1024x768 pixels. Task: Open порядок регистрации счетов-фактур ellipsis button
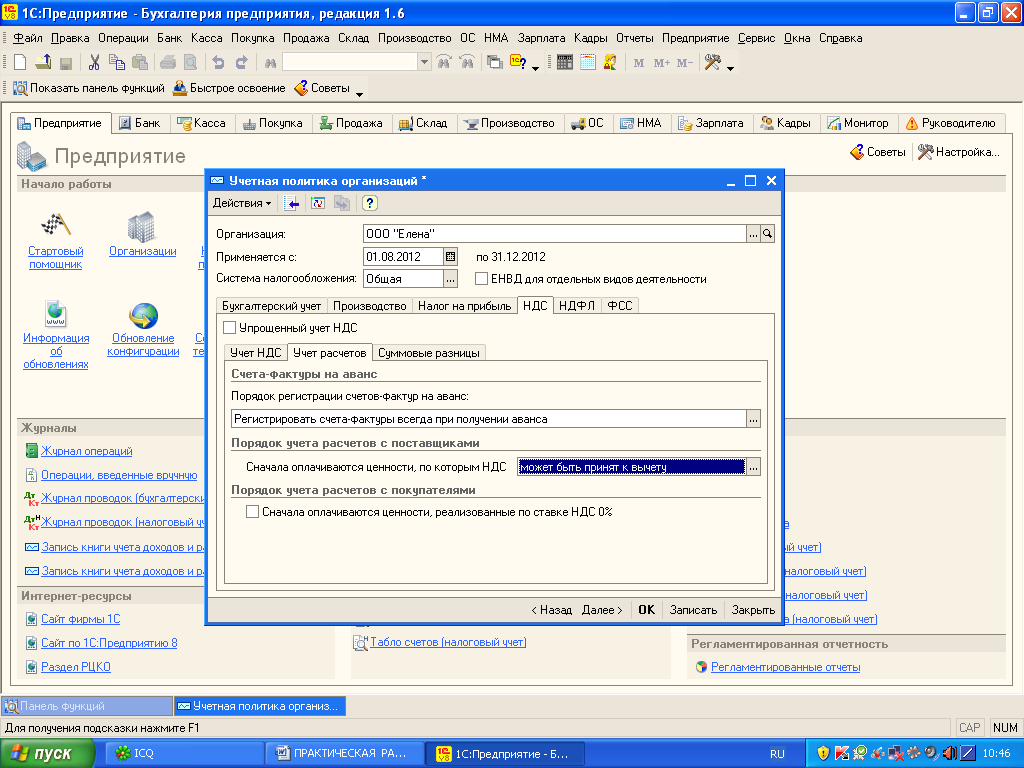[x=754, y=419]
